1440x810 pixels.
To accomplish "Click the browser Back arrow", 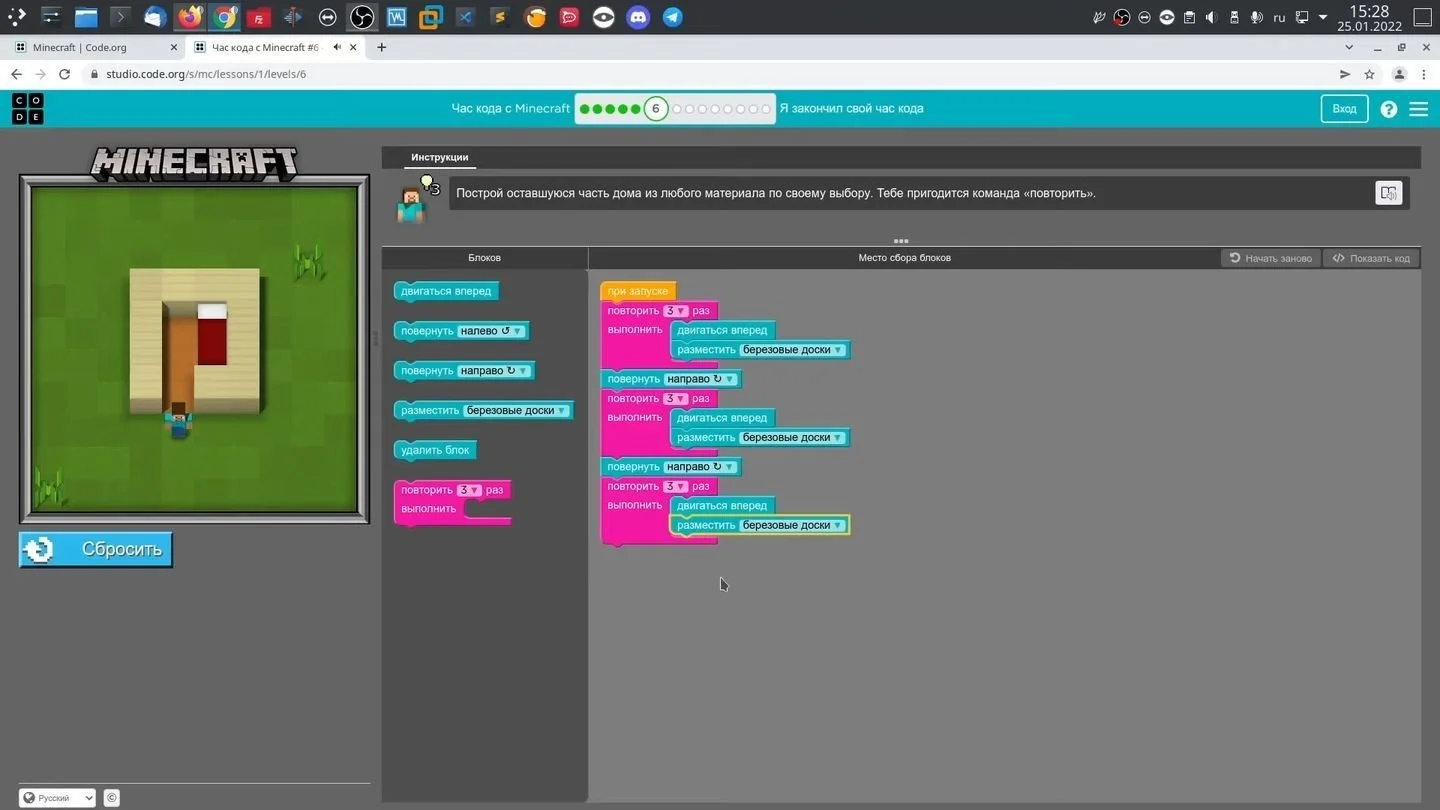I will [x=16, y=74].
